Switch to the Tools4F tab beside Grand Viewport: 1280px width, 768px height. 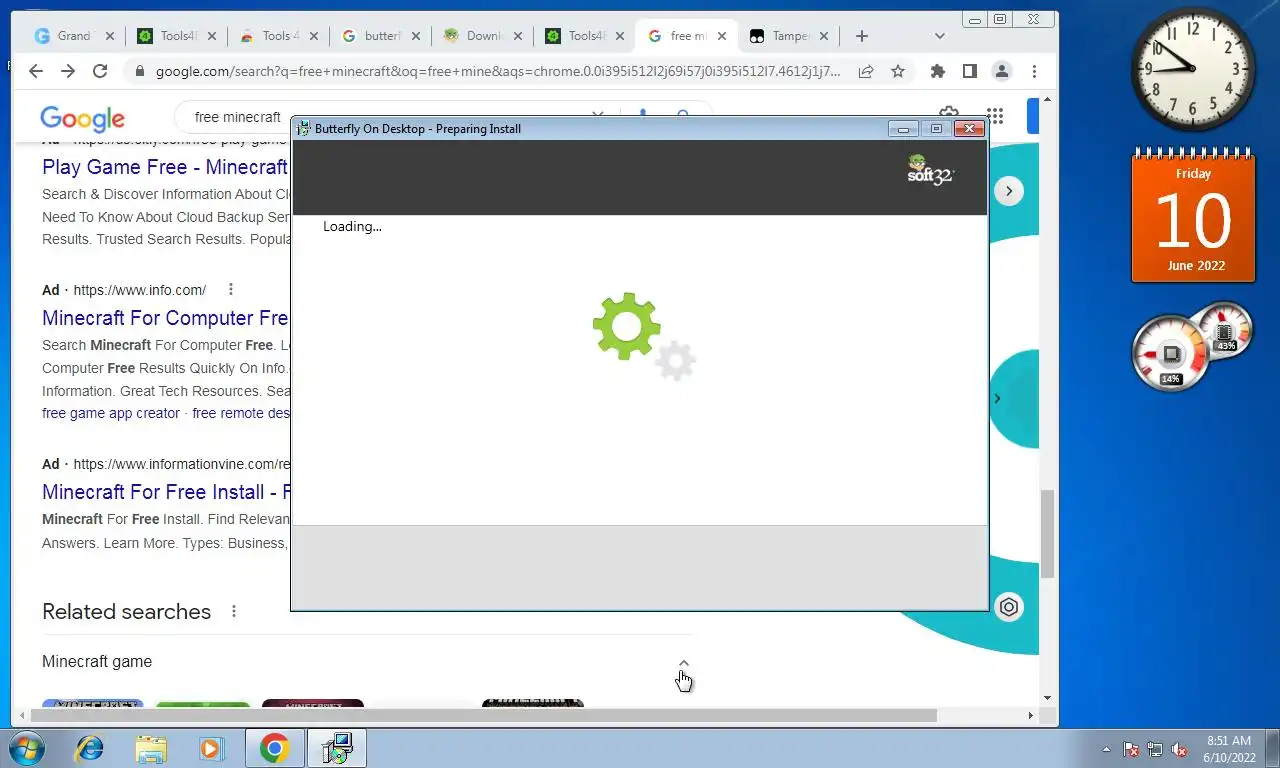[x=177, y=36]
